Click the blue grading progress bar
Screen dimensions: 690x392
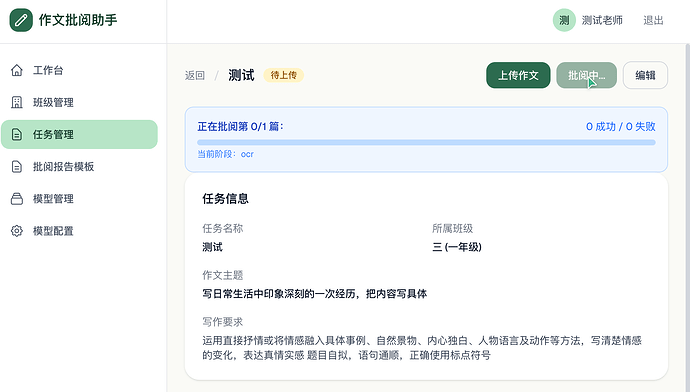(426, 142)
